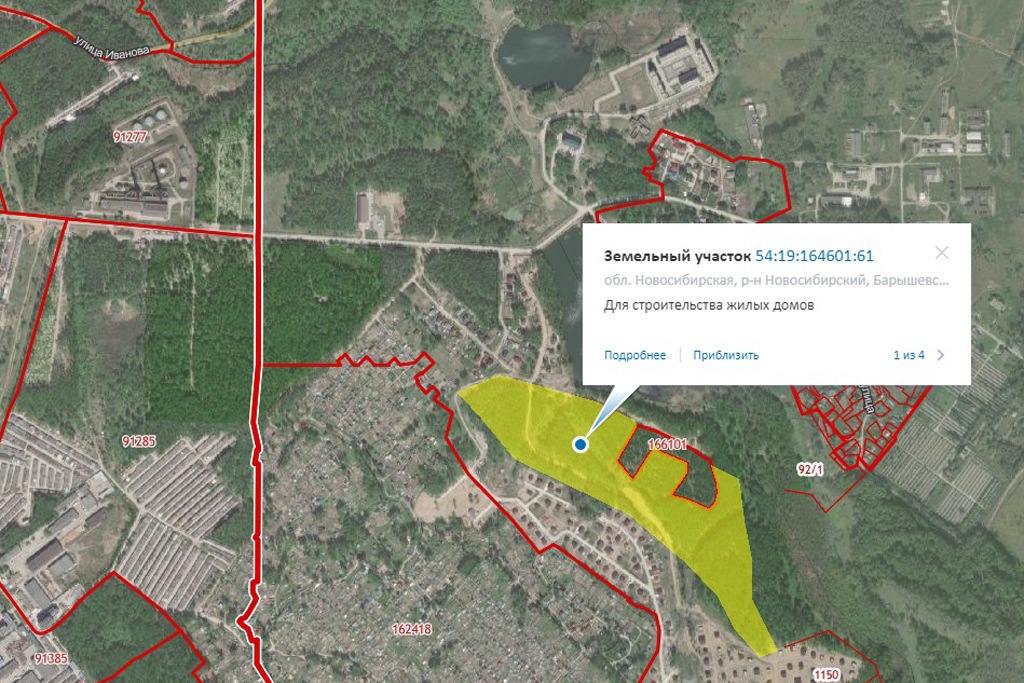
Task: Select cadastral block label 91285
Action: click(138, 441)
